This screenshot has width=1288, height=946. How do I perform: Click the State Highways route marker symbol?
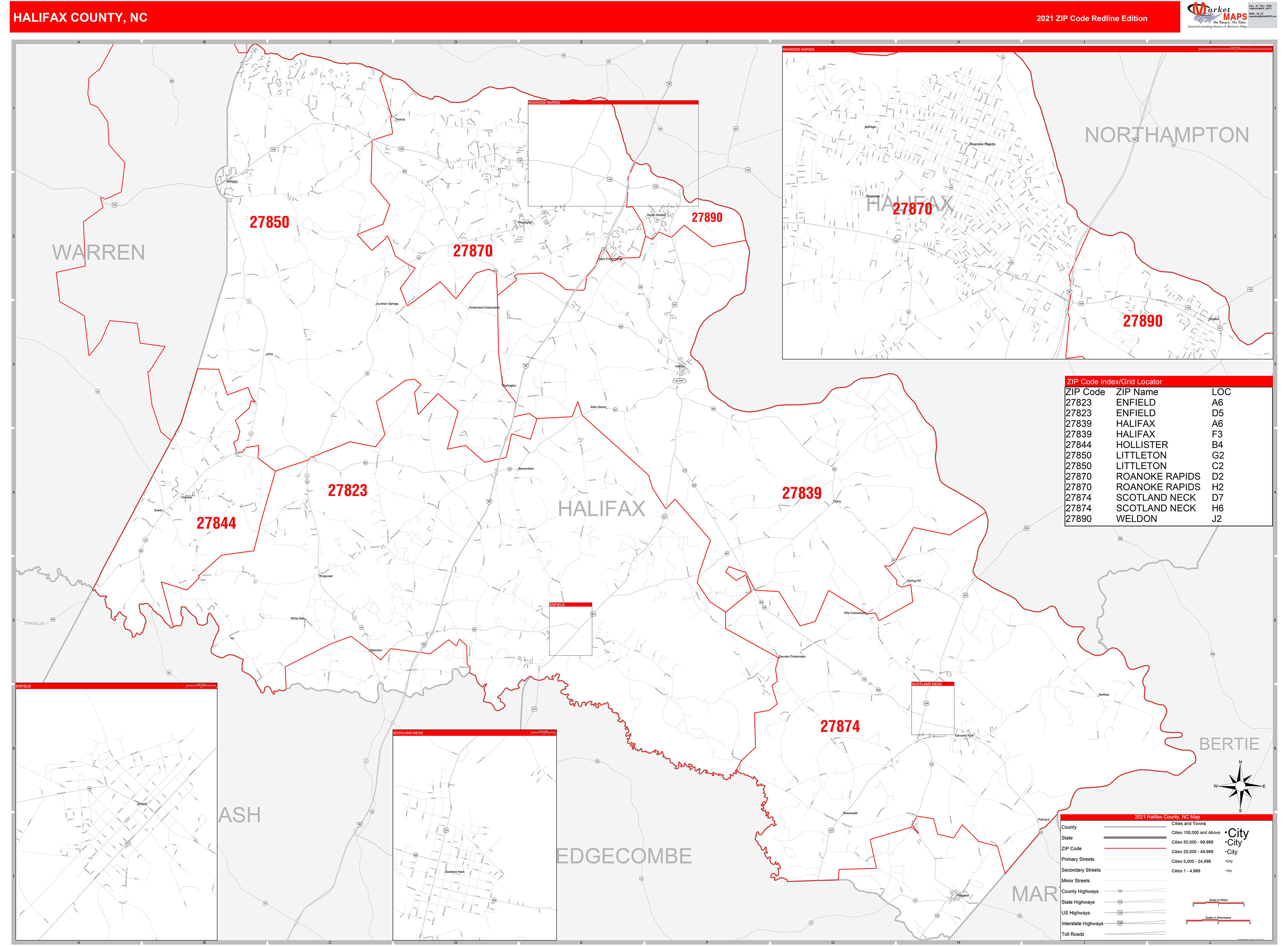tap(1120, 902)
